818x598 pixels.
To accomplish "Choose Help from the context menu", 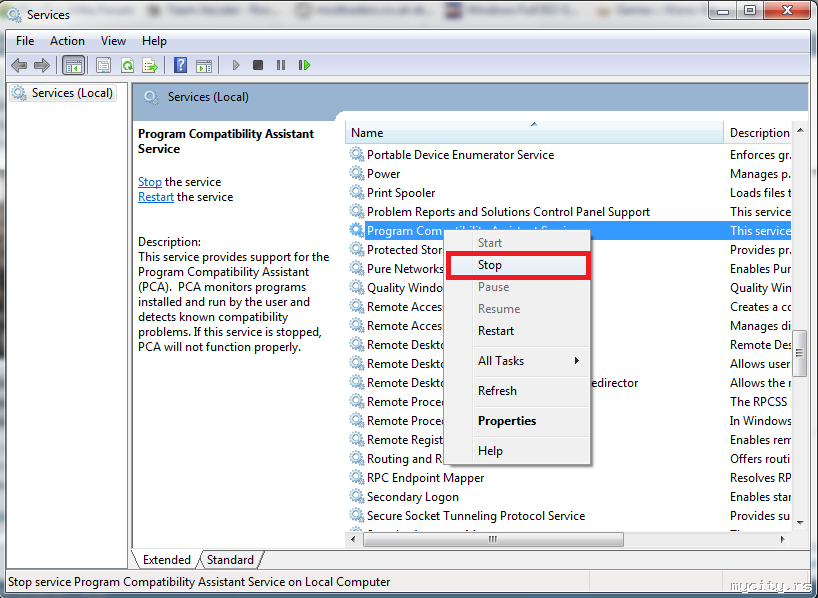I will tap(519, 451).
